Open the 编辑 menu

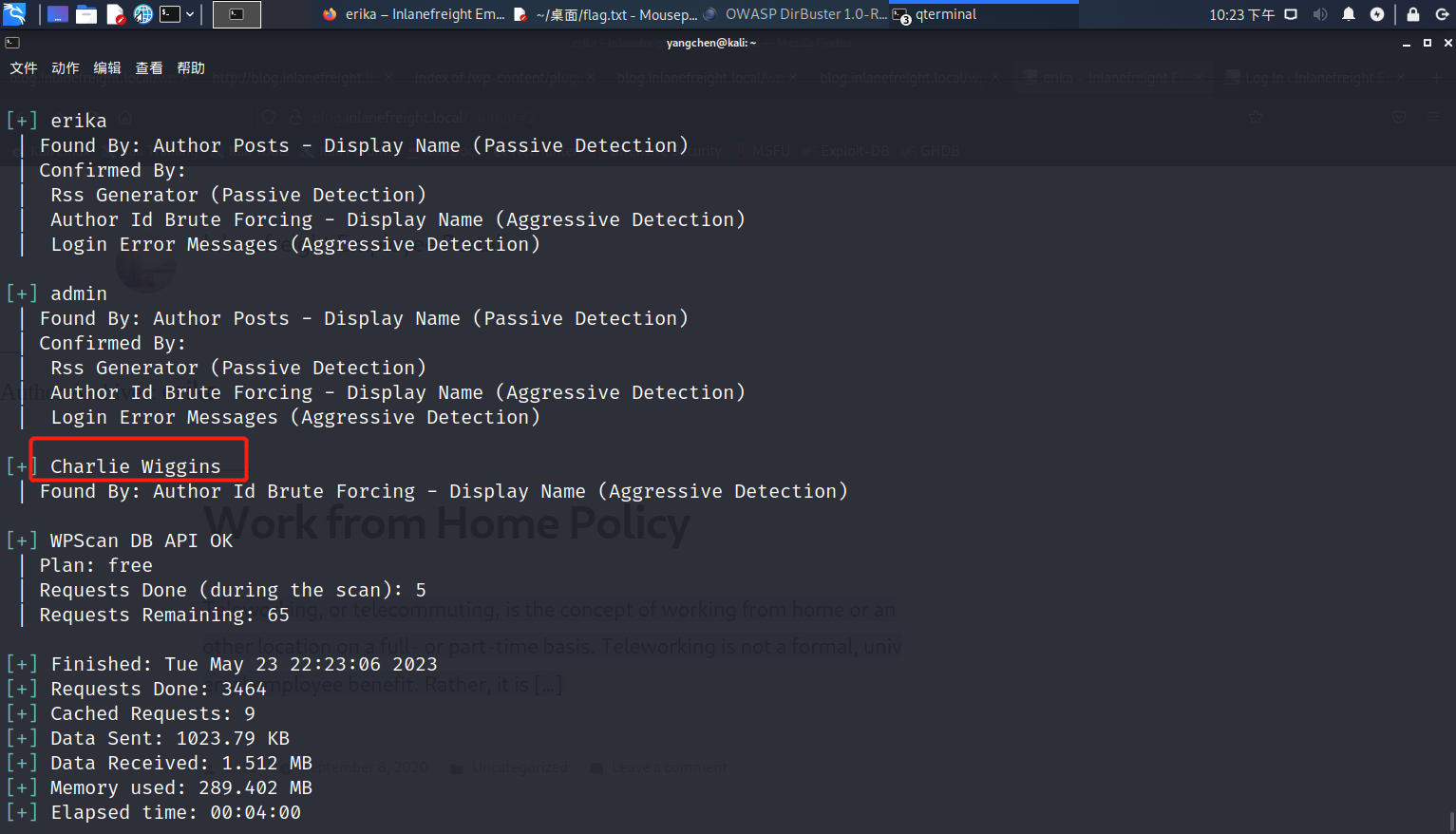coord(107,68)
